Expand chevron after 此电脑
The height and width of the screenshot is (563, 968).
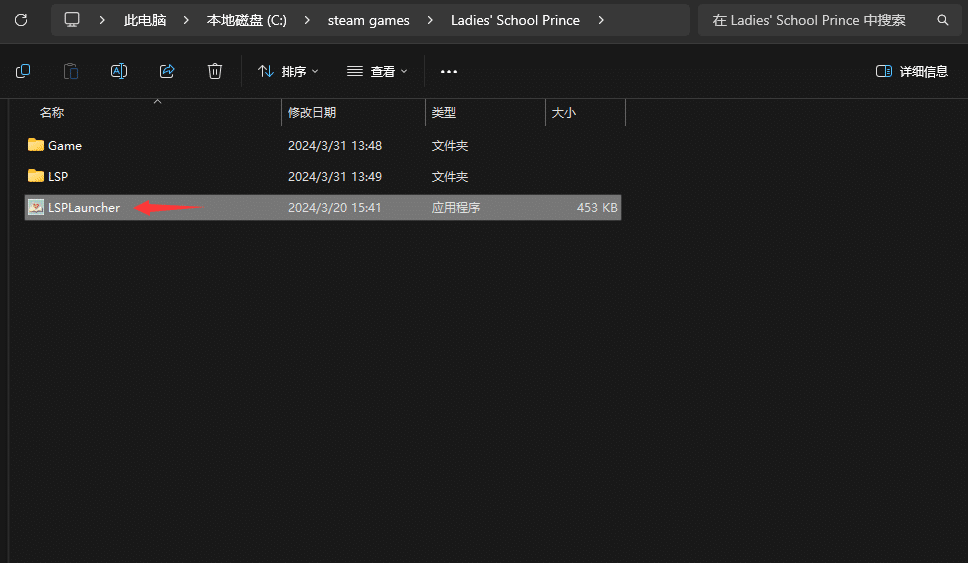point(186,20)
